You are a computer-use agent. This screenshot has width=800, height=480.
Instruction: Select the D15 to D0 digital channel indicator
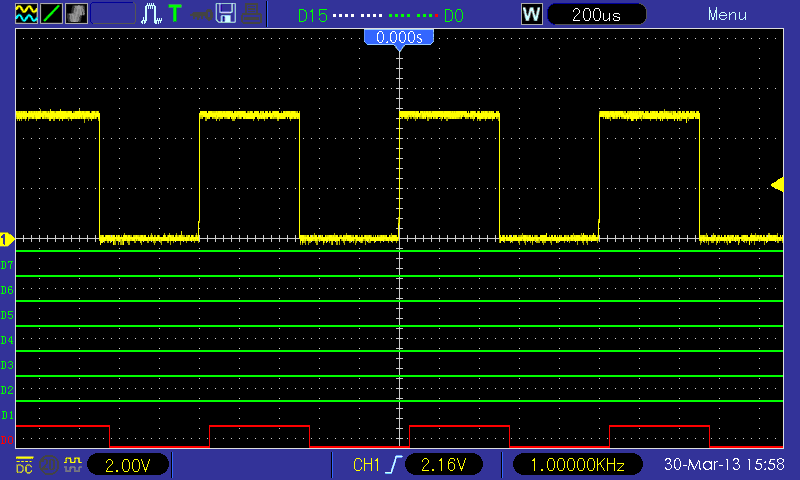pos(381,15)
